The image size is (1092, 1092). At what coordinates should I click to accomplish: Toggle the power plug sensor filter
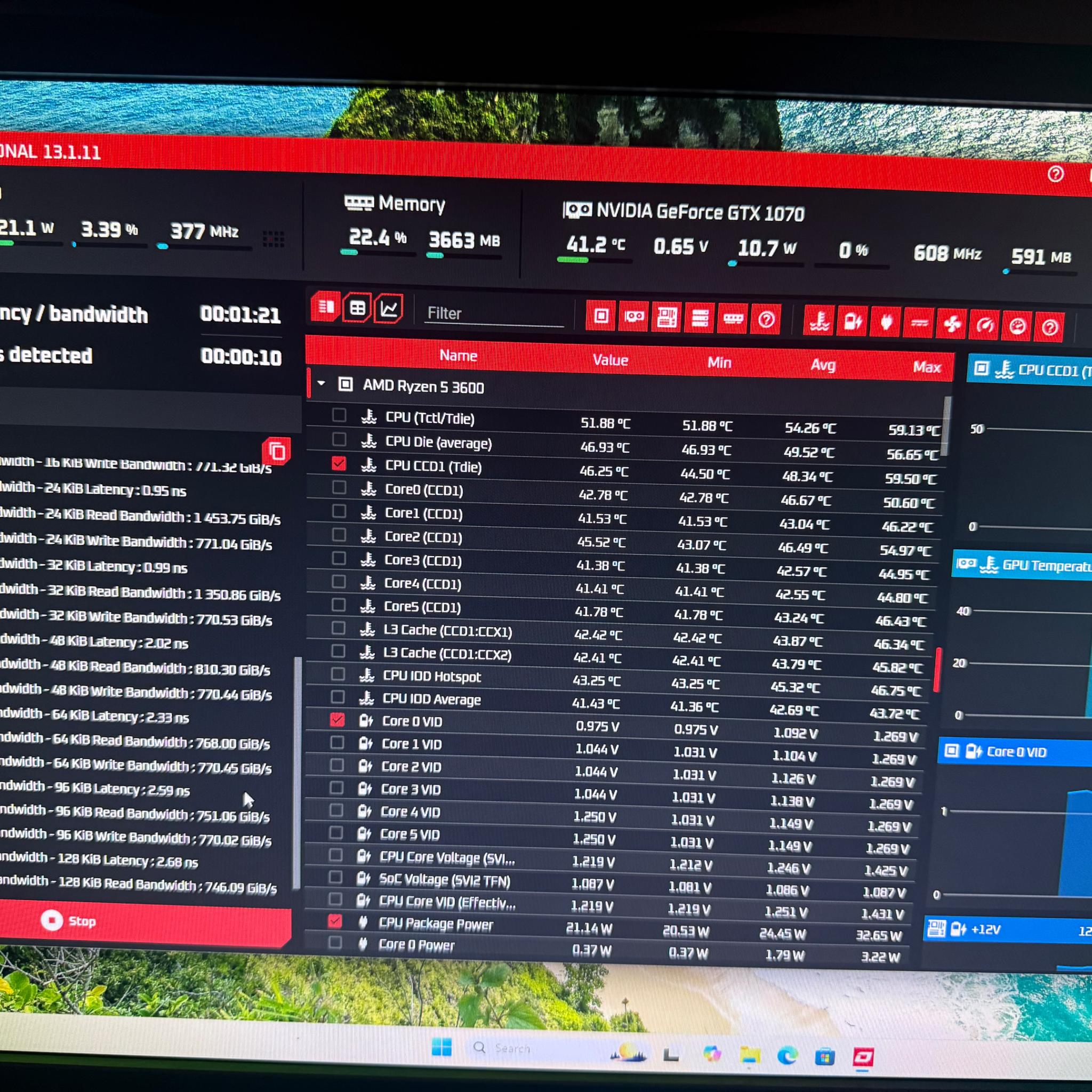885,324
